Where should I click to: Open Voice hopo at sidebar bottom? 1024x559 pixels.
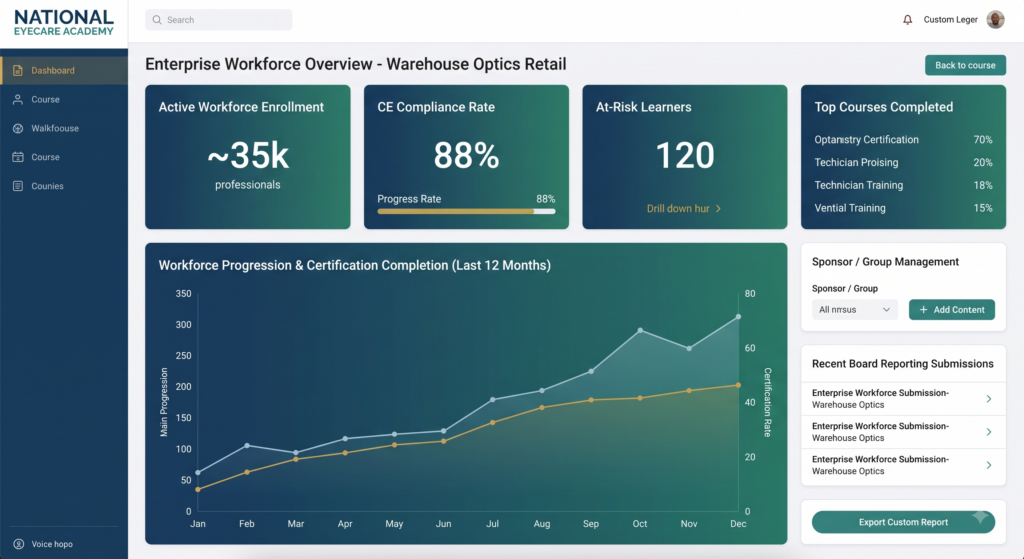[x=64, y=544]
